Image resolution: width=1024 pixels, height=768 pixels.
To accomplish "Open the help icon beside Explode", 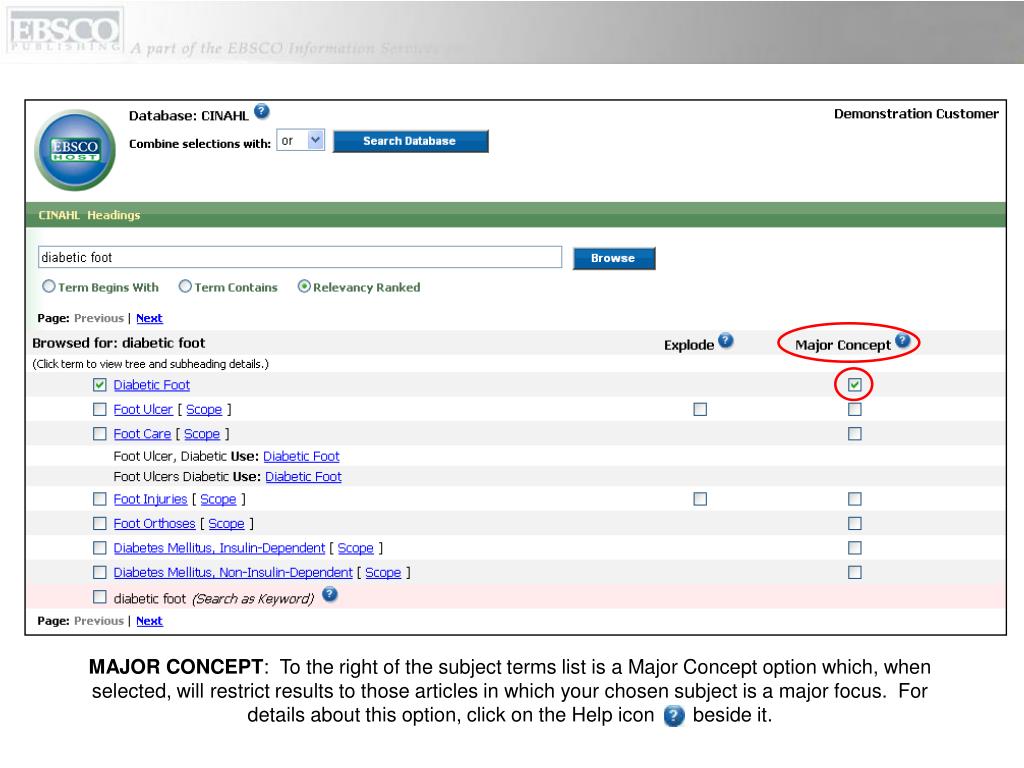I will pos(726,341).
